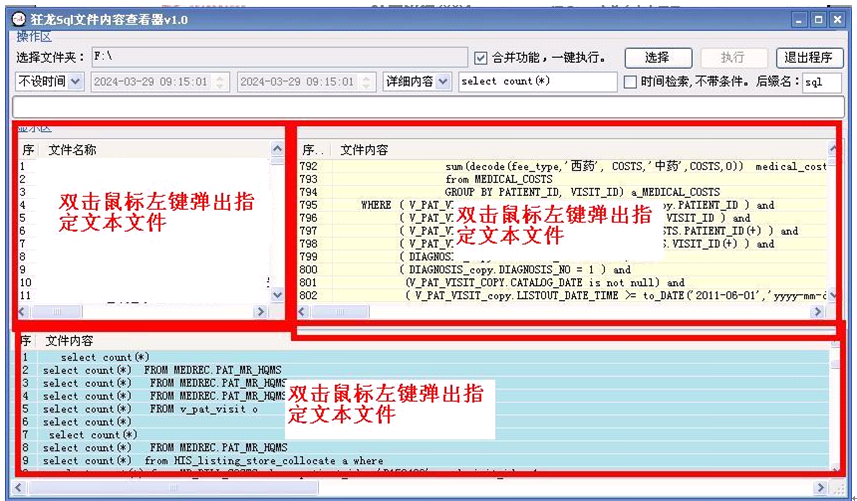Maximize the 狂龙Sql文件内容查看器 window
Image resolution: width=857 pixels, height=501 pixels.
pos(818,20)
